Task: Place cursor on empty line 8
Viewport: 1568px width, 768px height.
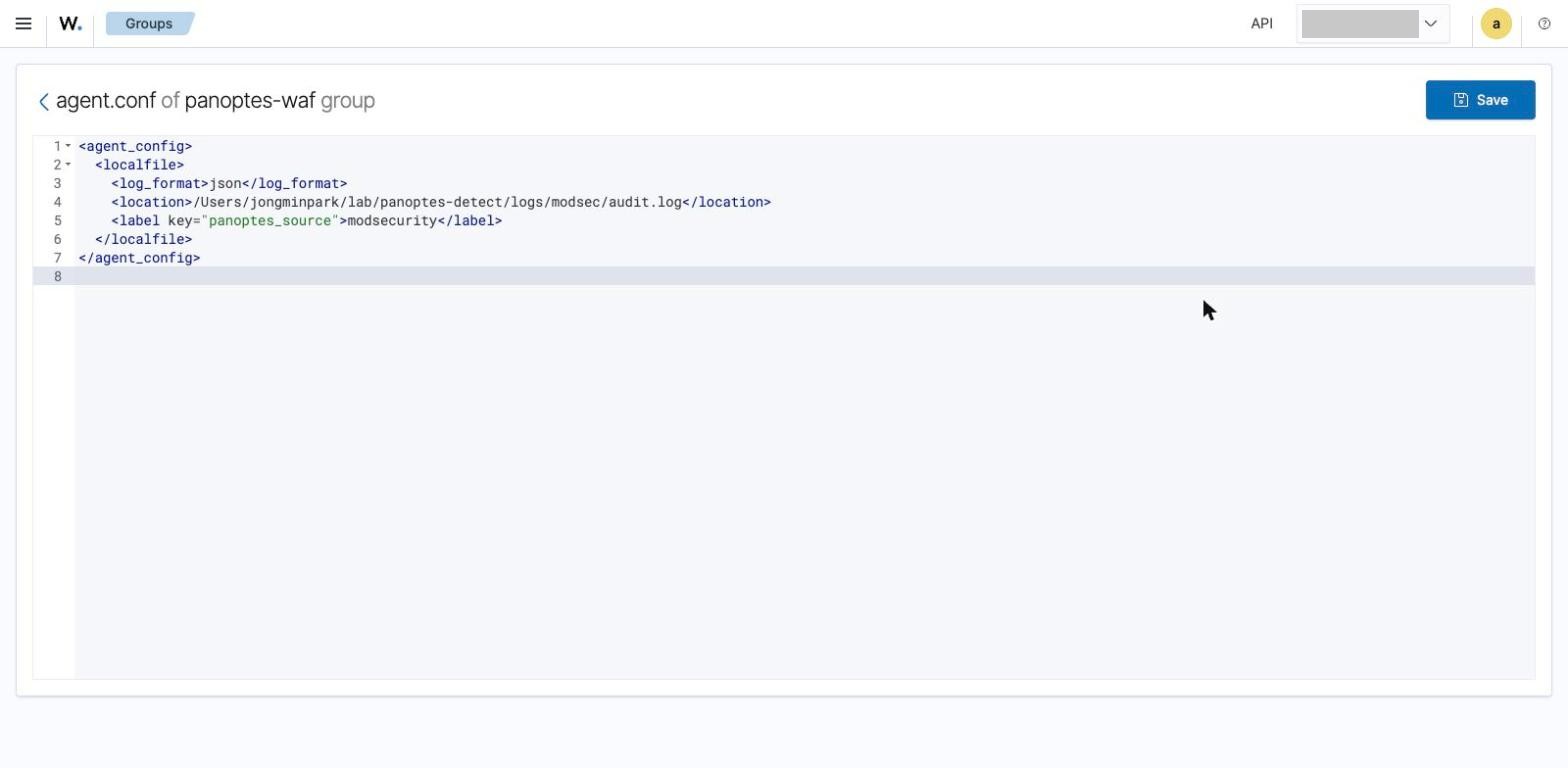Action: (804, 276)
